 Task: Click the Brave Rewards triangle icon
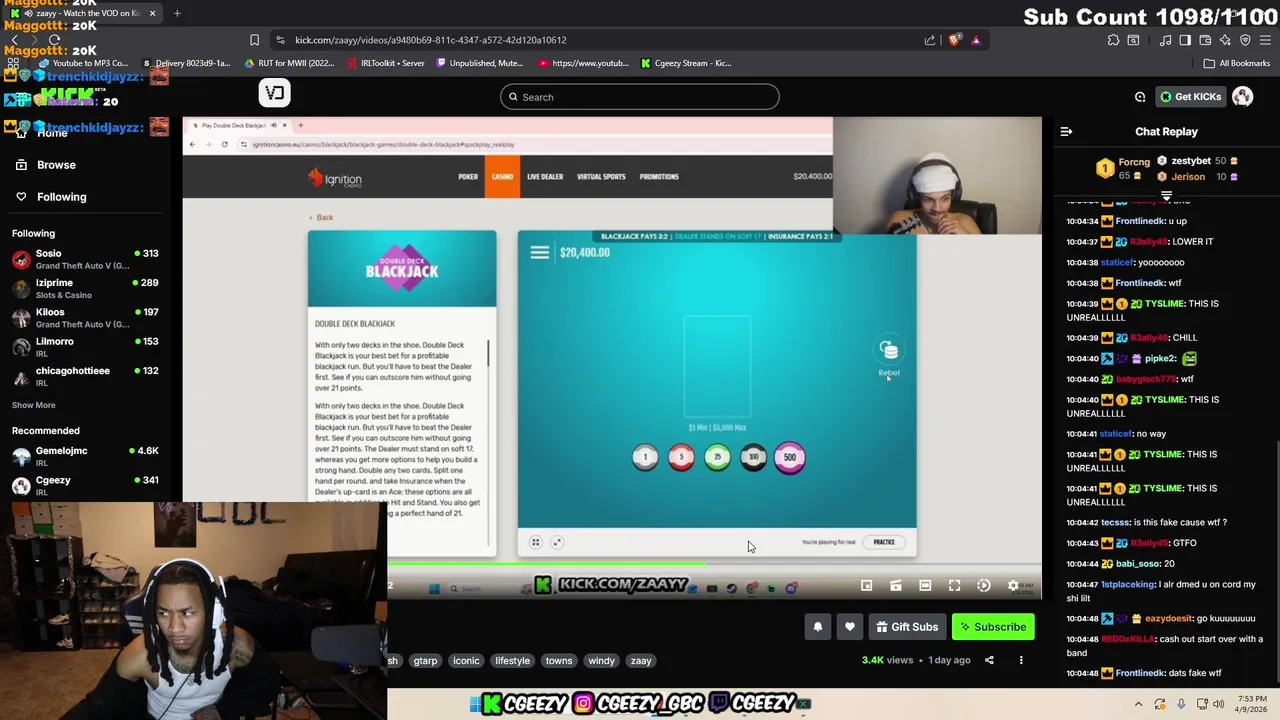pos(976,40)
